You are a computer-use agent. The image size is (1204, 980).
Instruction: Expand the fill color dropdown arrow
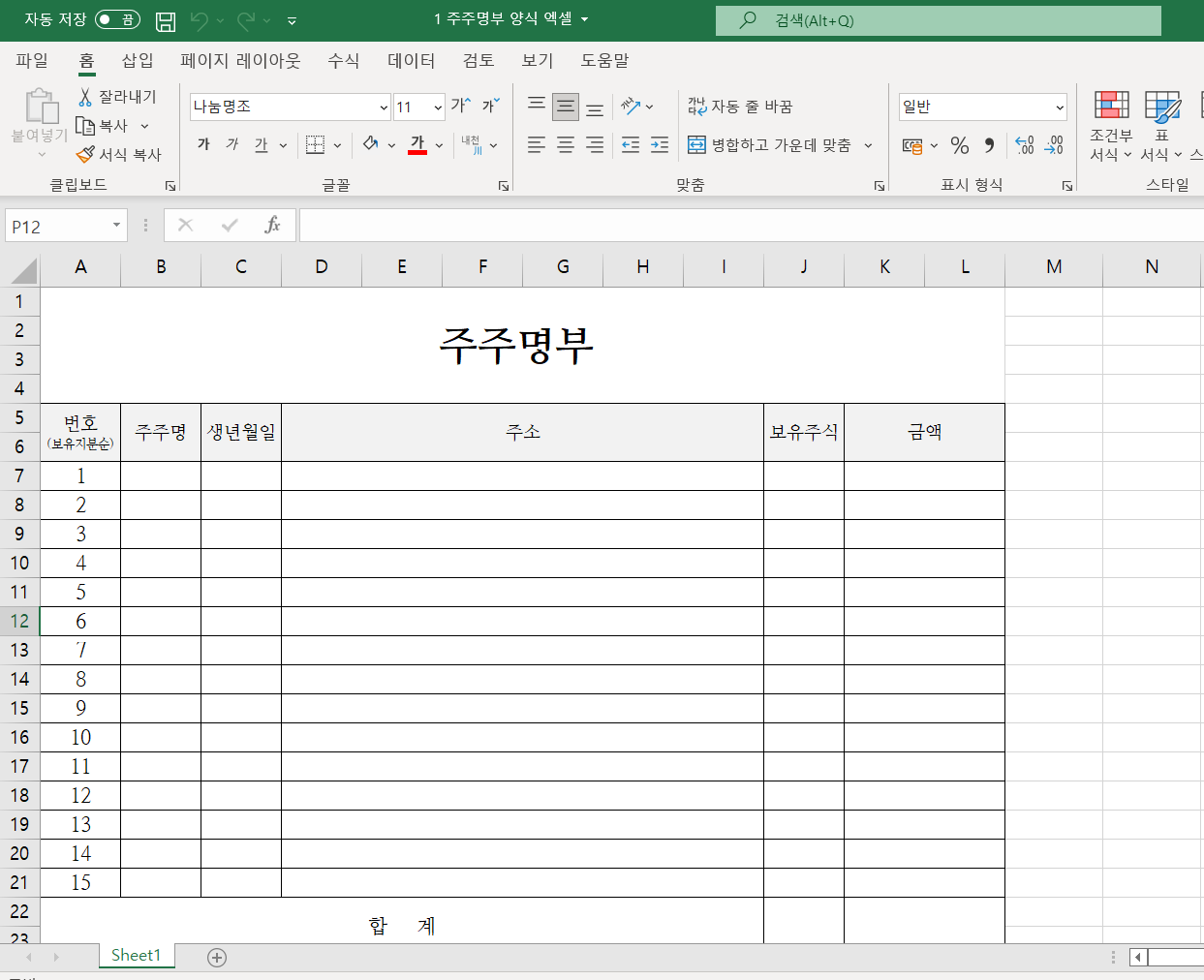(x=391, y=145)
